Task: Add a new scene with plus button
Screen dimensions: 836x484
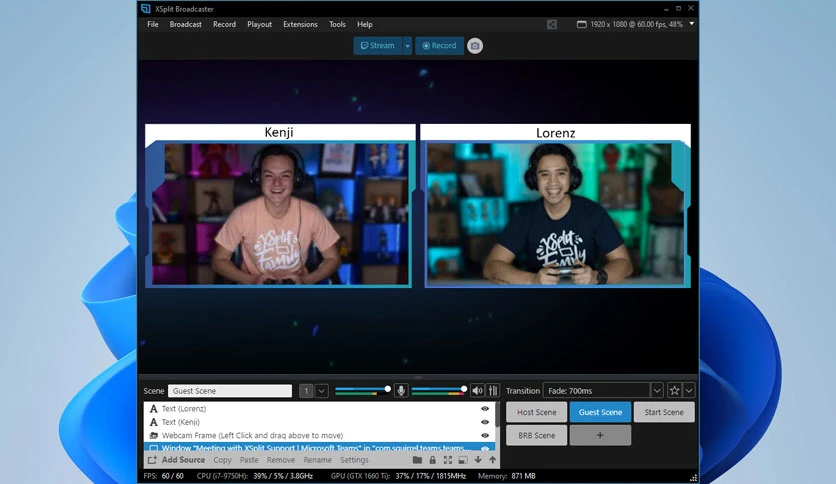Action: tap(600, 435)
